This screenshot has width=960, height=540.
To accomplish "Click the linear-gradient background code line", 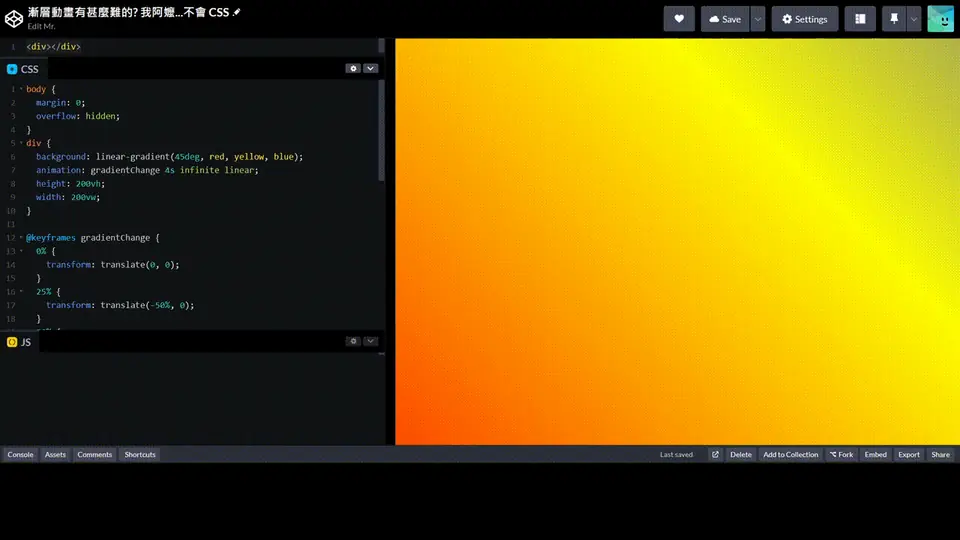I will coord(170,156).
